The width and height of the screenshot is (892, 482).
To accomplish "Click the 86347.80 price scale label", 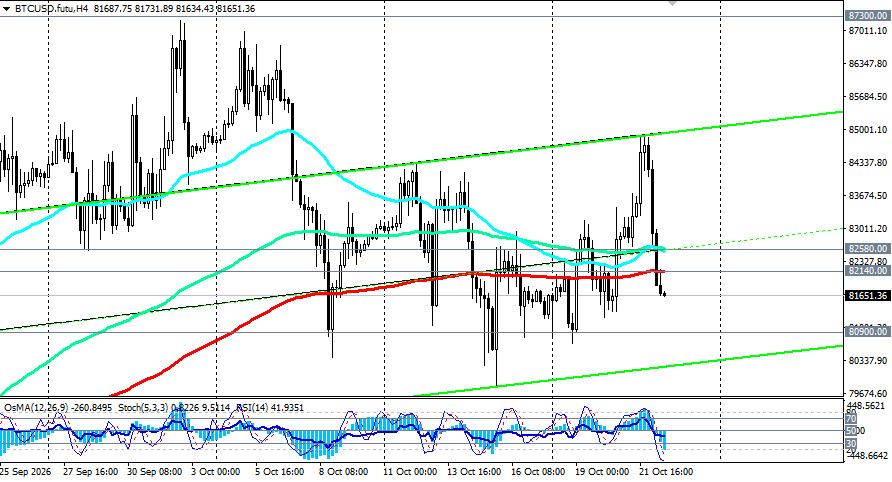I will click(x=868, y=64).
